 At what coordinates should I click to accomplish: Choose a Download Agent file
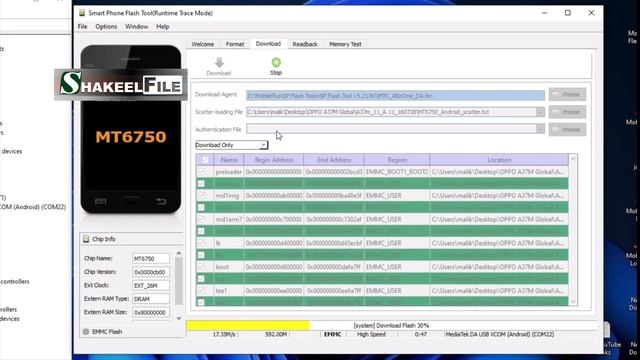(567, 94)
